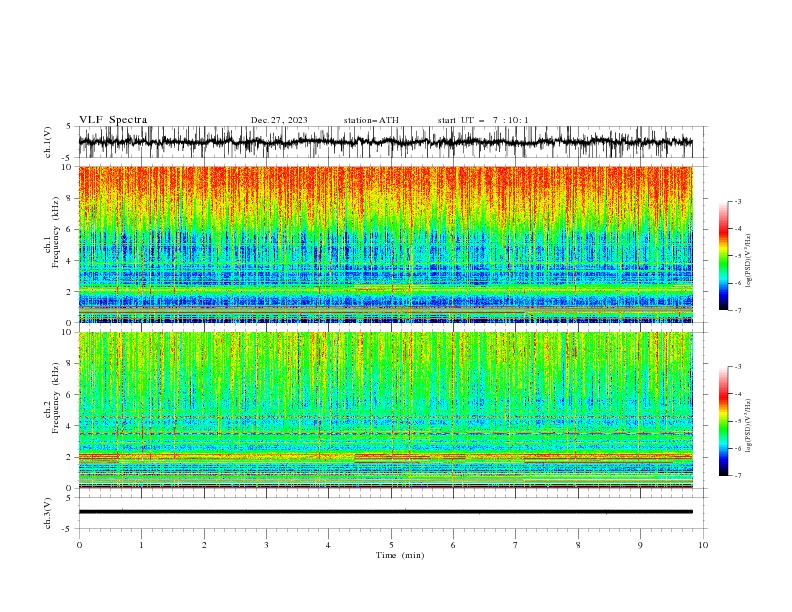Click the "-3" value on ch.1 colorbar
The image size is (792, 612).
(x=738, y=201)
